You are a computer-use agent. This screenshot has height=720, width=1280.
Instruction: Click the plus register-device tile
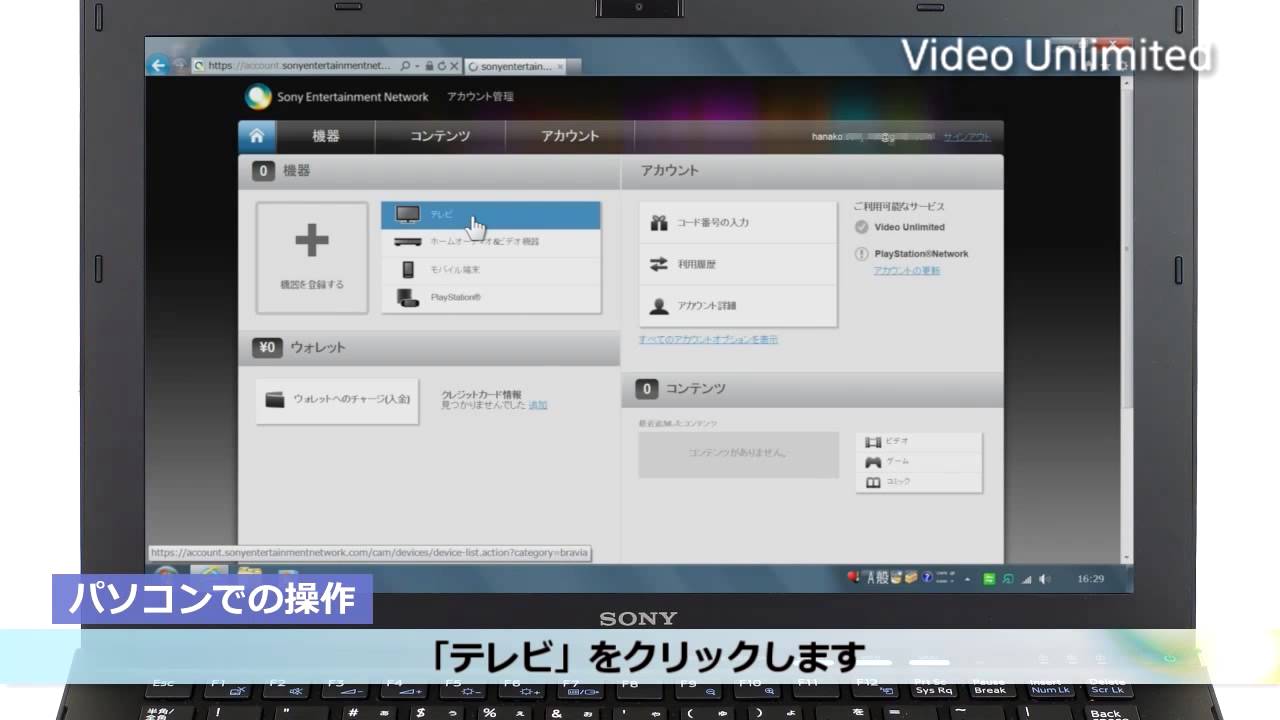point(312,257)
